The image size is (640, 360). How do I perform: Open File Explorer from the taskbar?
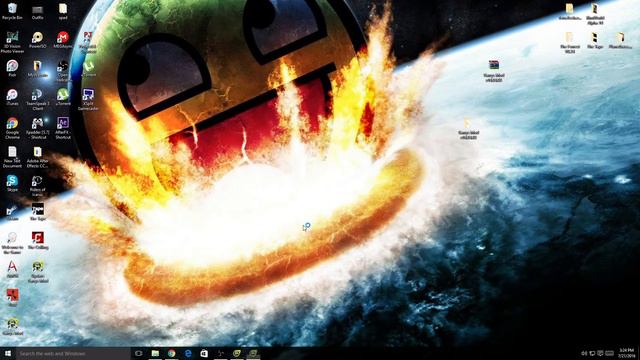155,353
